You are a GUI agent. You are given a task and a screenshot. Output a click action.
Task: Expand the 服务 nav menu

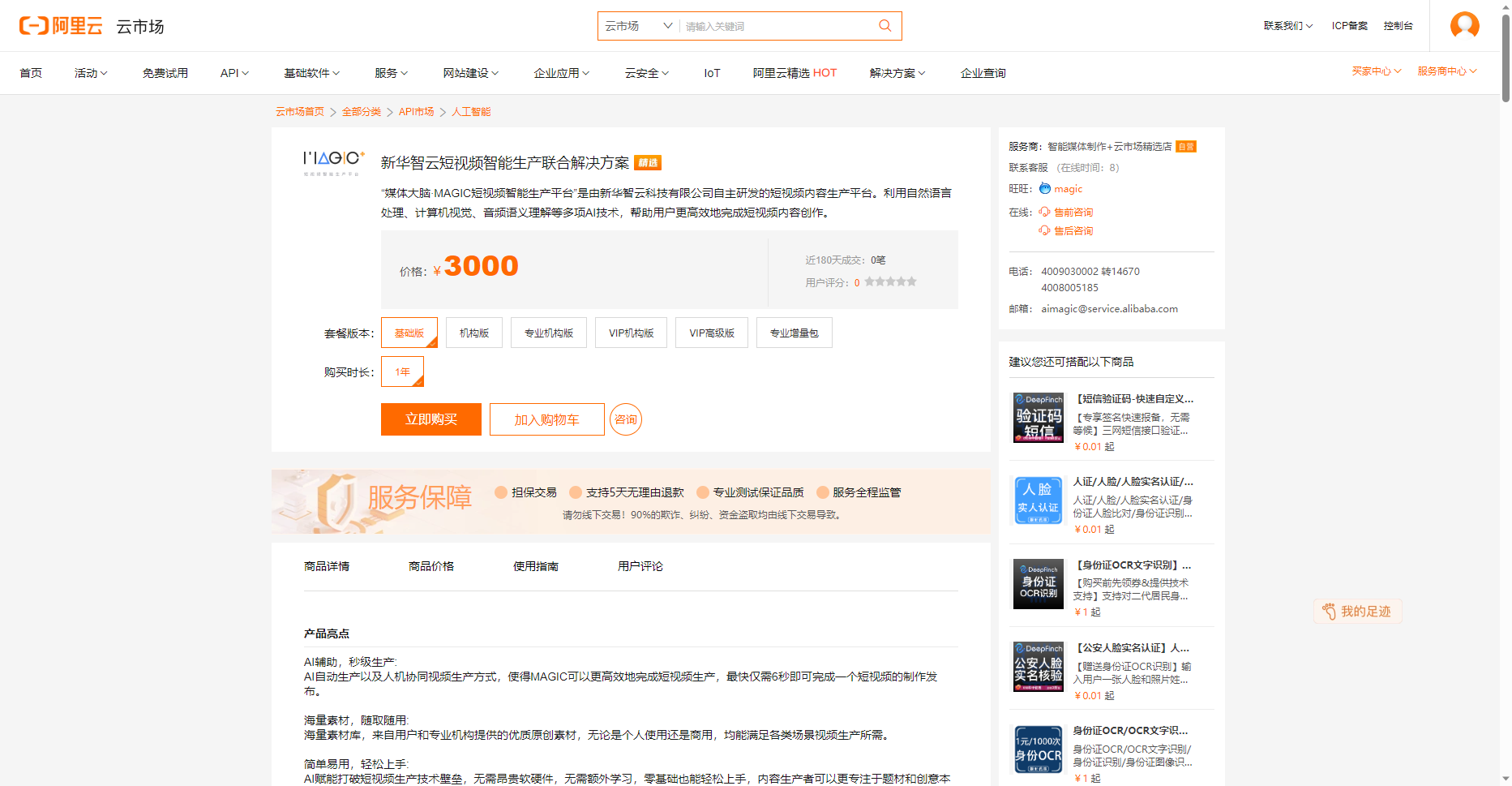(391, 73)
